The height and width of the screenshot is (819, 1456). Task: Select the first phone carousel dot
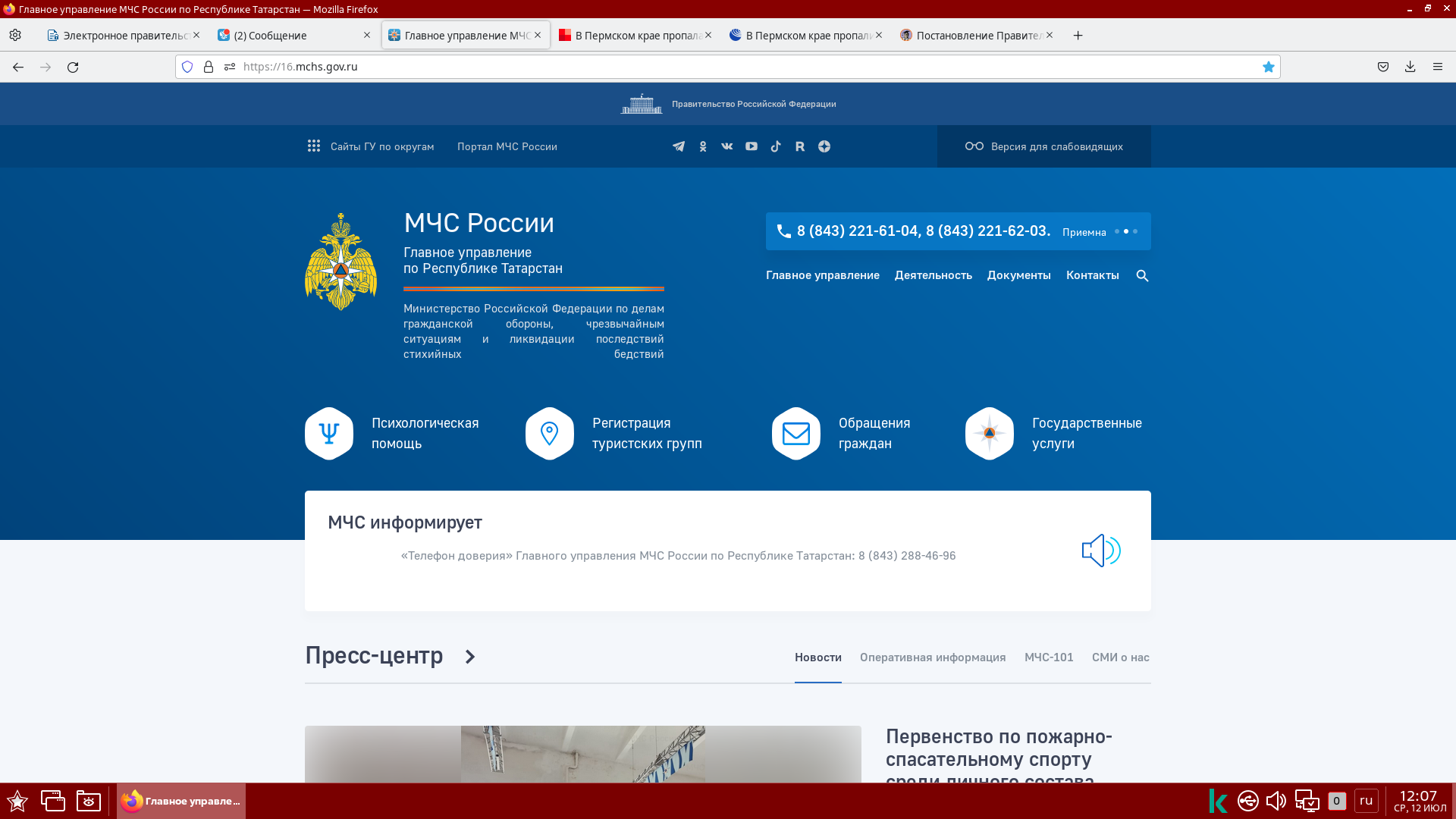coord(1117,231)
